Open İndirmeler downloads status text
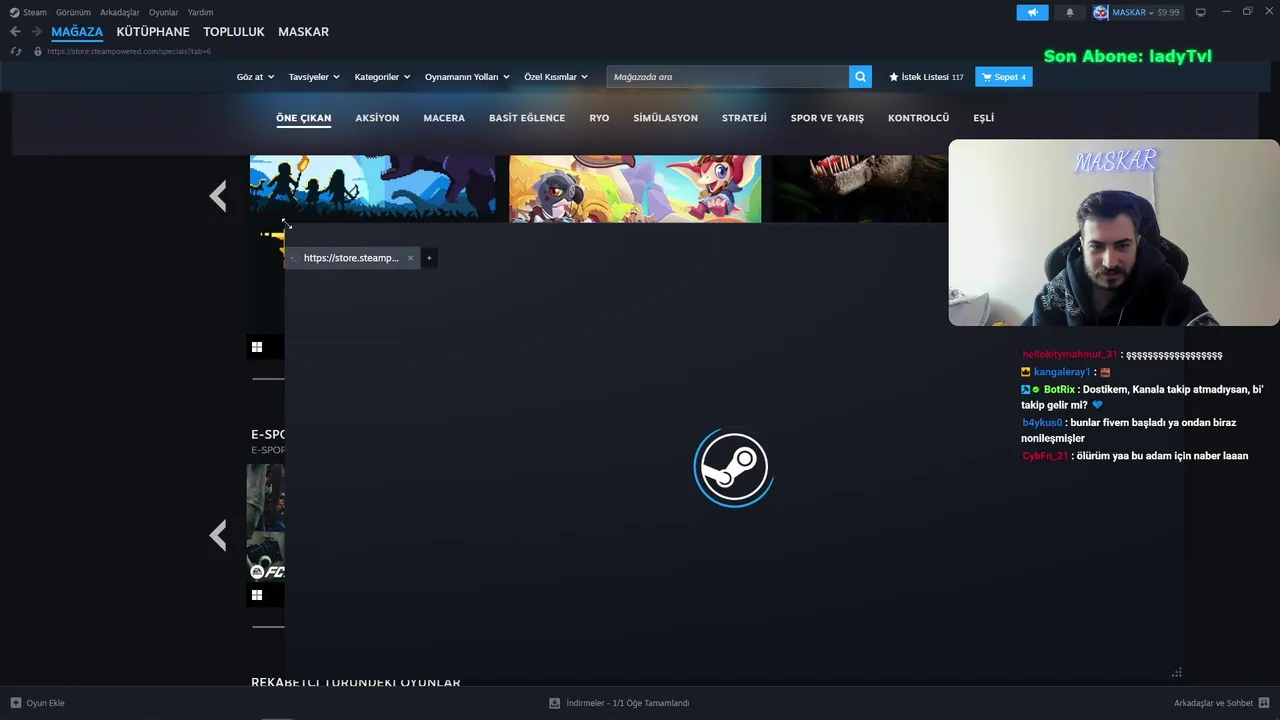1280x720 pixels. [x=628, y=703]
